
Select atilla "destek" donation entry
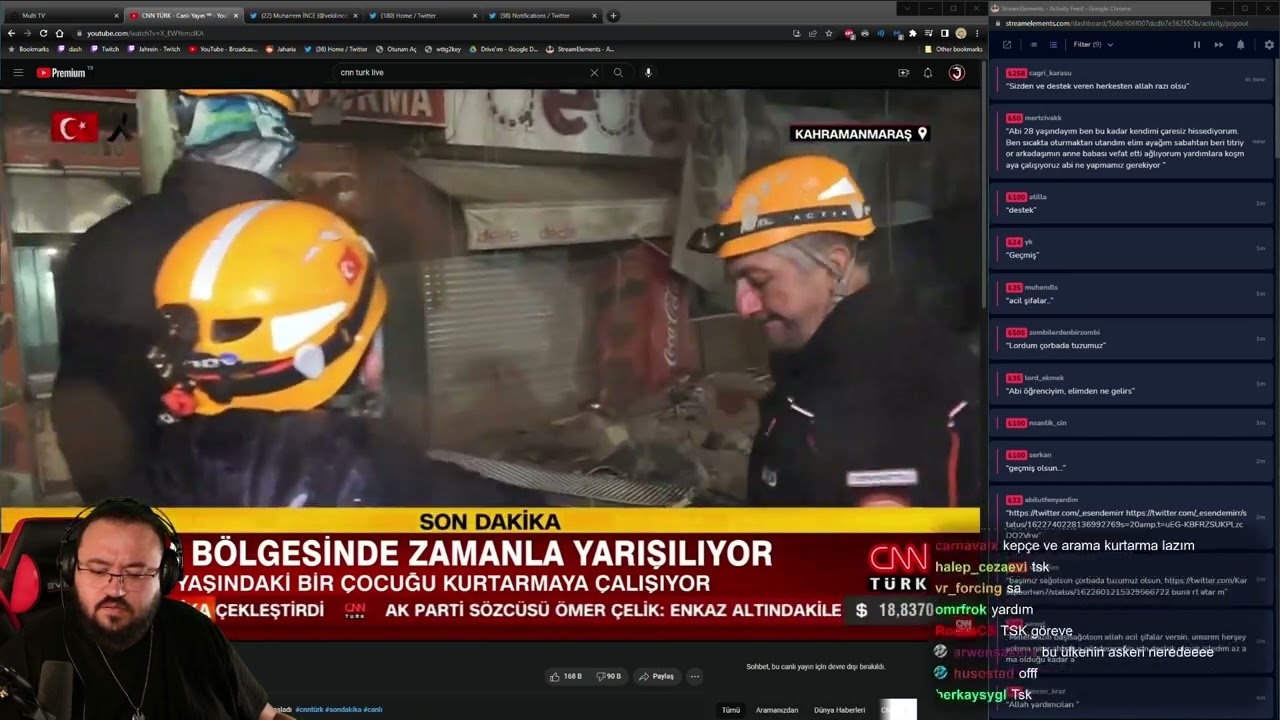click(1132, 204)
